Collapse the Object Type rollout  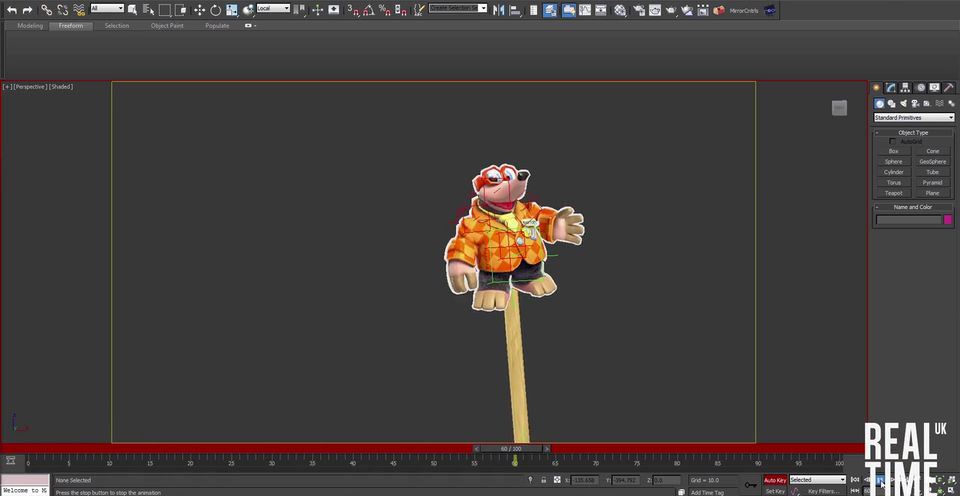(x=913, y=132)
